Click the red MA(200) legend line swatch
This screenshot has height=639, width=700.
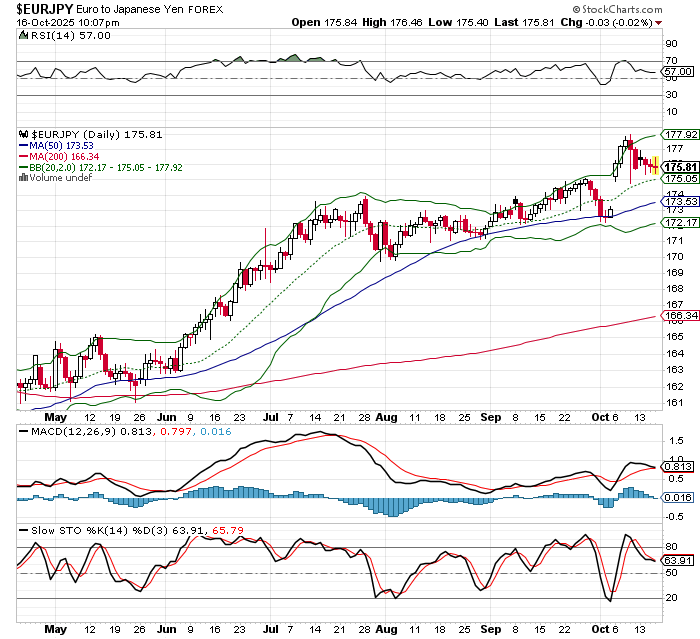(25, 156)
